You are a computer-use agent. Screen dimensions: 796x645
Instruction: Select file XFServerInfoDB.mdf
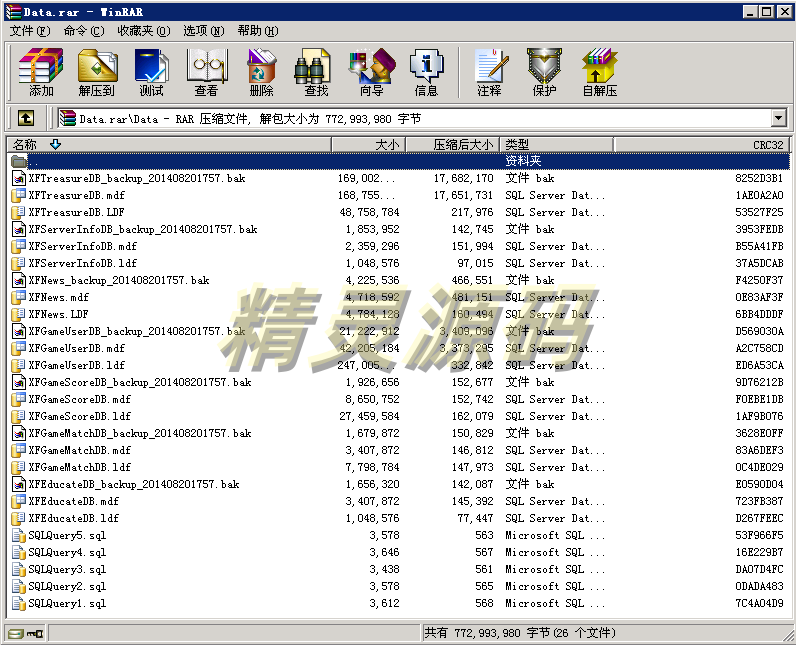pos(82,246)
